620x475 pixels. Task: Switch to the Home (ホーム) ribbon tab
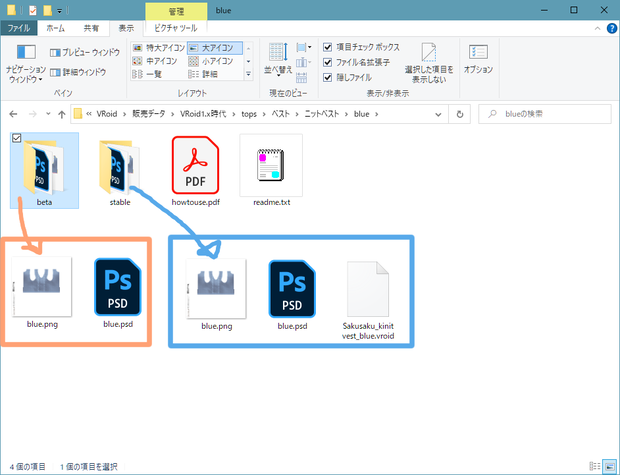[x=56, y=28]
